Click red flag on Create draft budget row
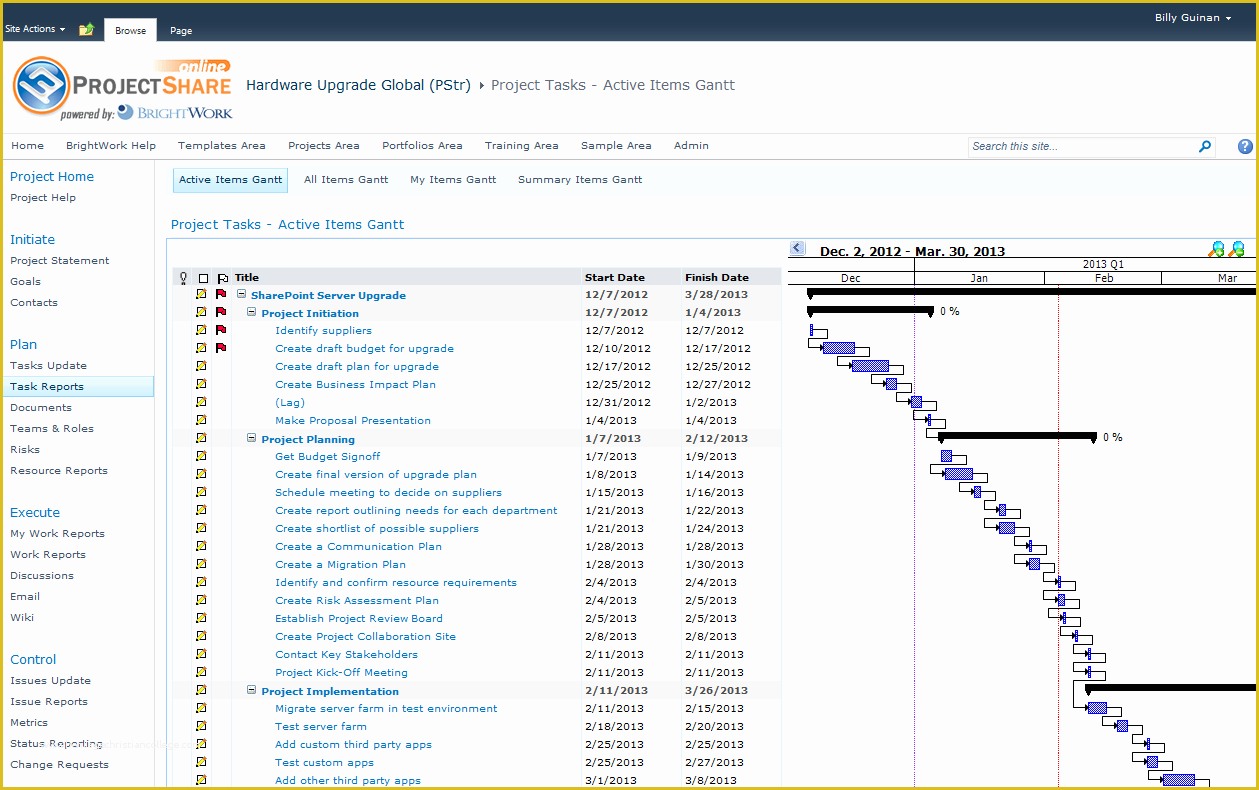Screen dimensions: 1259x790 (221, 348)
